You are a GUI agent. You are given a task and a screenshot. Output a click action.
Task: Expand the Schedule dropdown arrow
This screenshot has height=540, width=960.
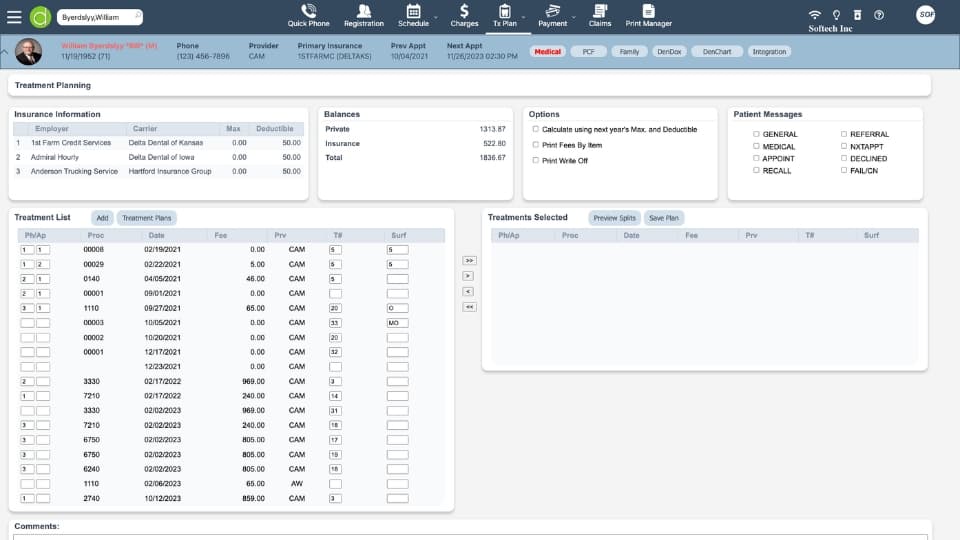click(x=436, y=17)
